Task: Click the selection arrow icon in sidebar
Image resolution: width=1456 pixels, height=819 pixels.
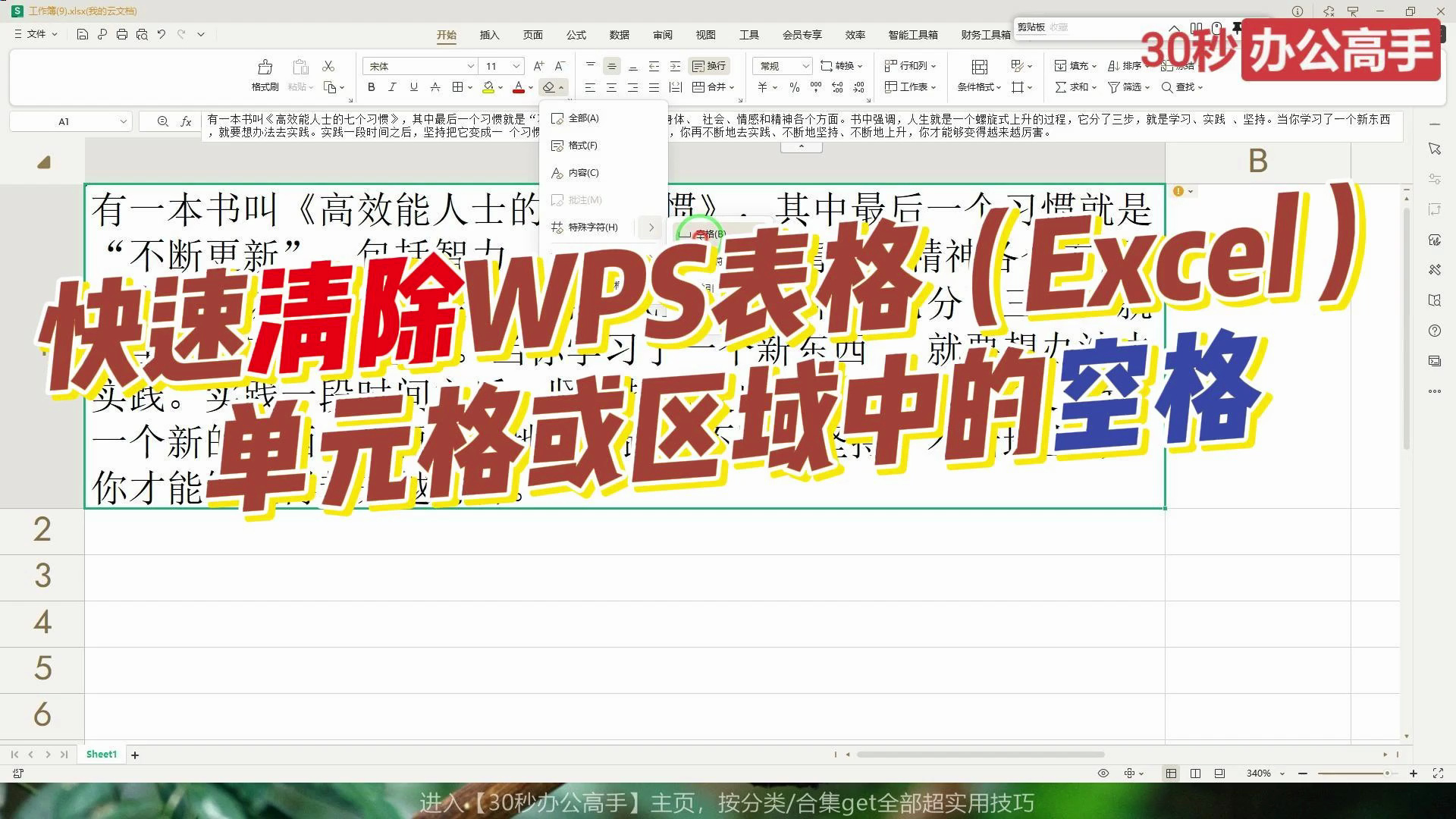Action: (x=1434, y=149)
